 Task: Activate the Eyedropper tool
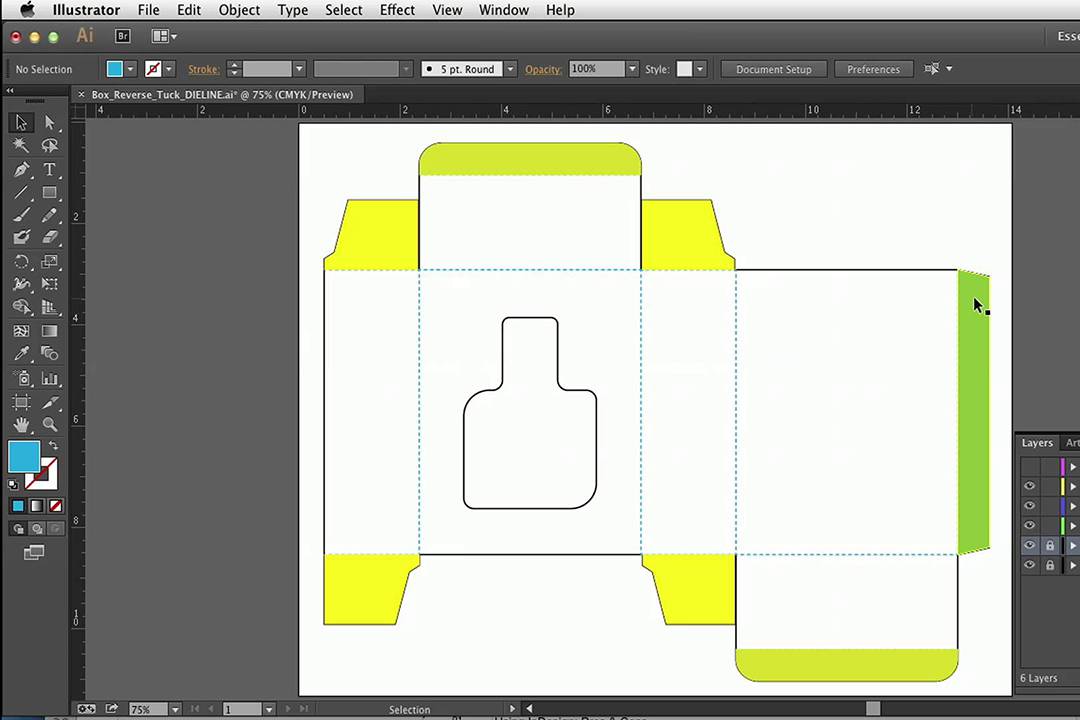[21, 354]
